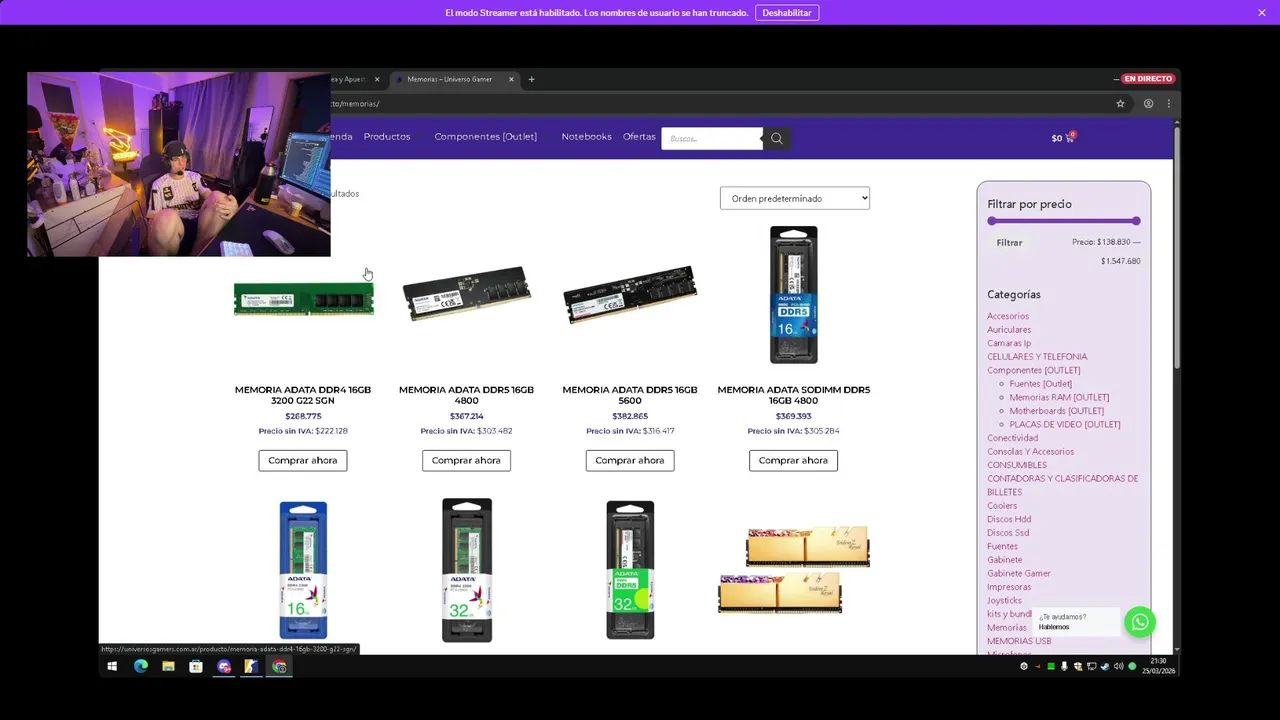Go to Ofertas in the navigation bar

(639, 137)
